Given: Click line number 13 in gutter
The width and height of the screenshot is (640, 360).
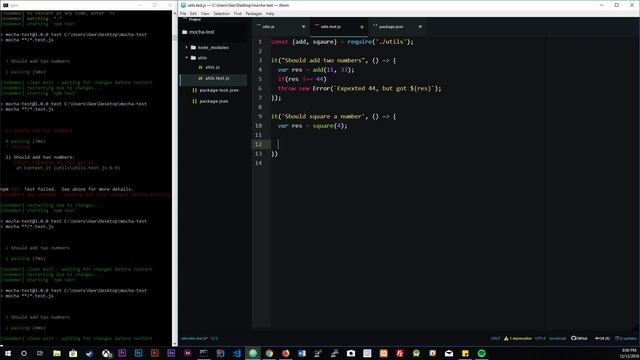Looking at the screenshot, I should [x=258, y=153].
